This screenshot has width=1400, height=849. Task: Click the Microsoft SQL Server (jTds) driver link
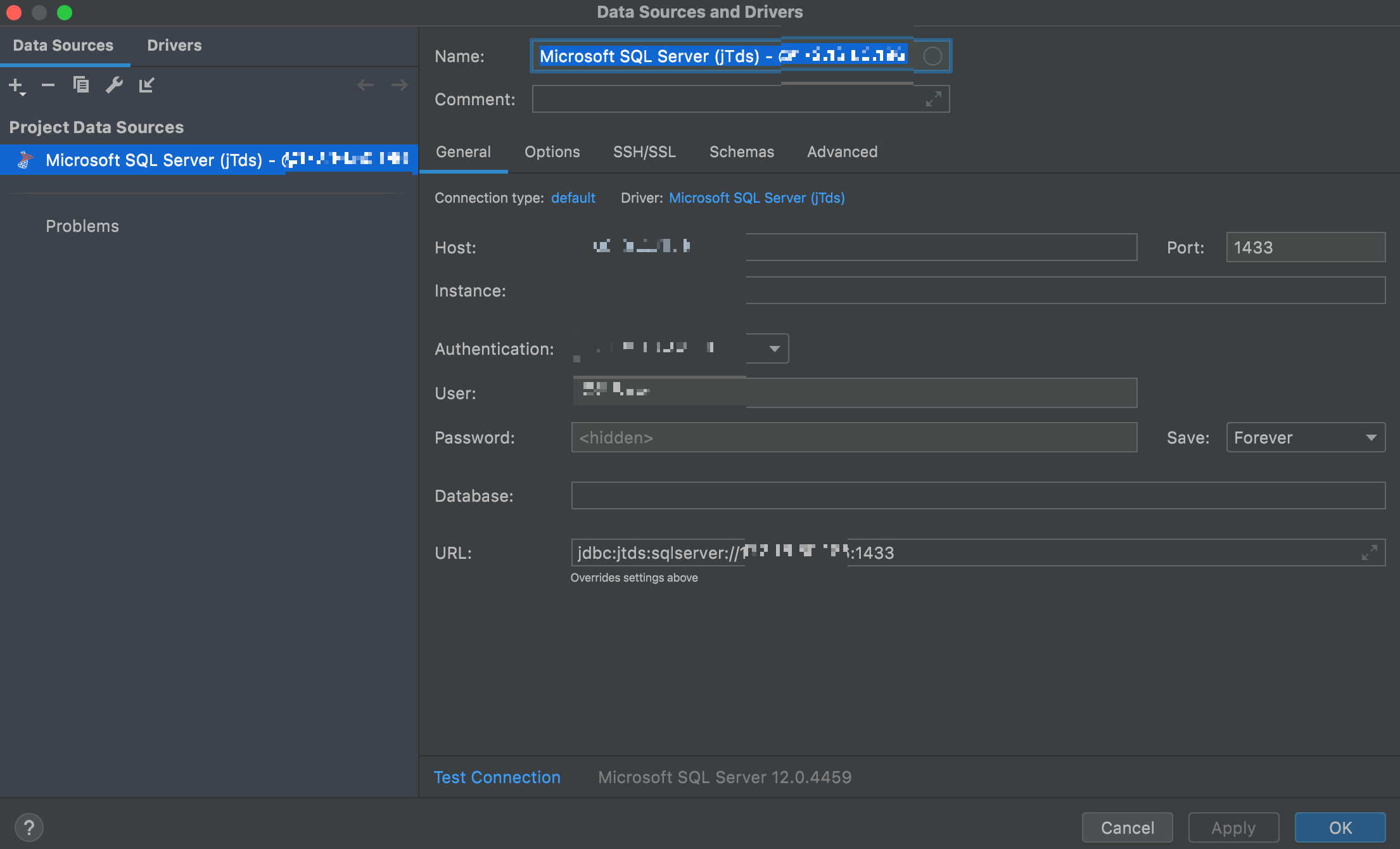coord(756,198)
